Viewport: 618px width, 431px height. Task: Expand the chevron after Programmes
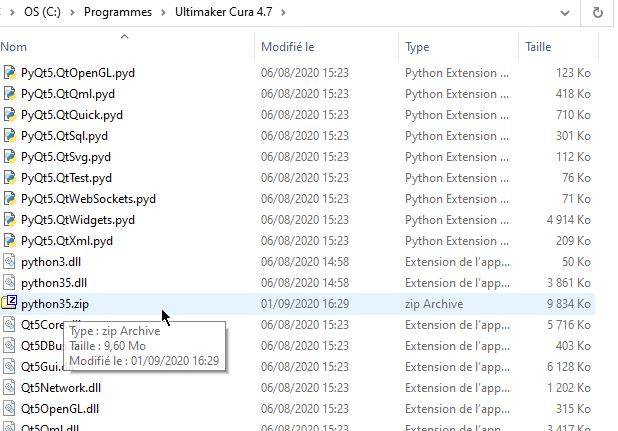click(x=163, y=13)
